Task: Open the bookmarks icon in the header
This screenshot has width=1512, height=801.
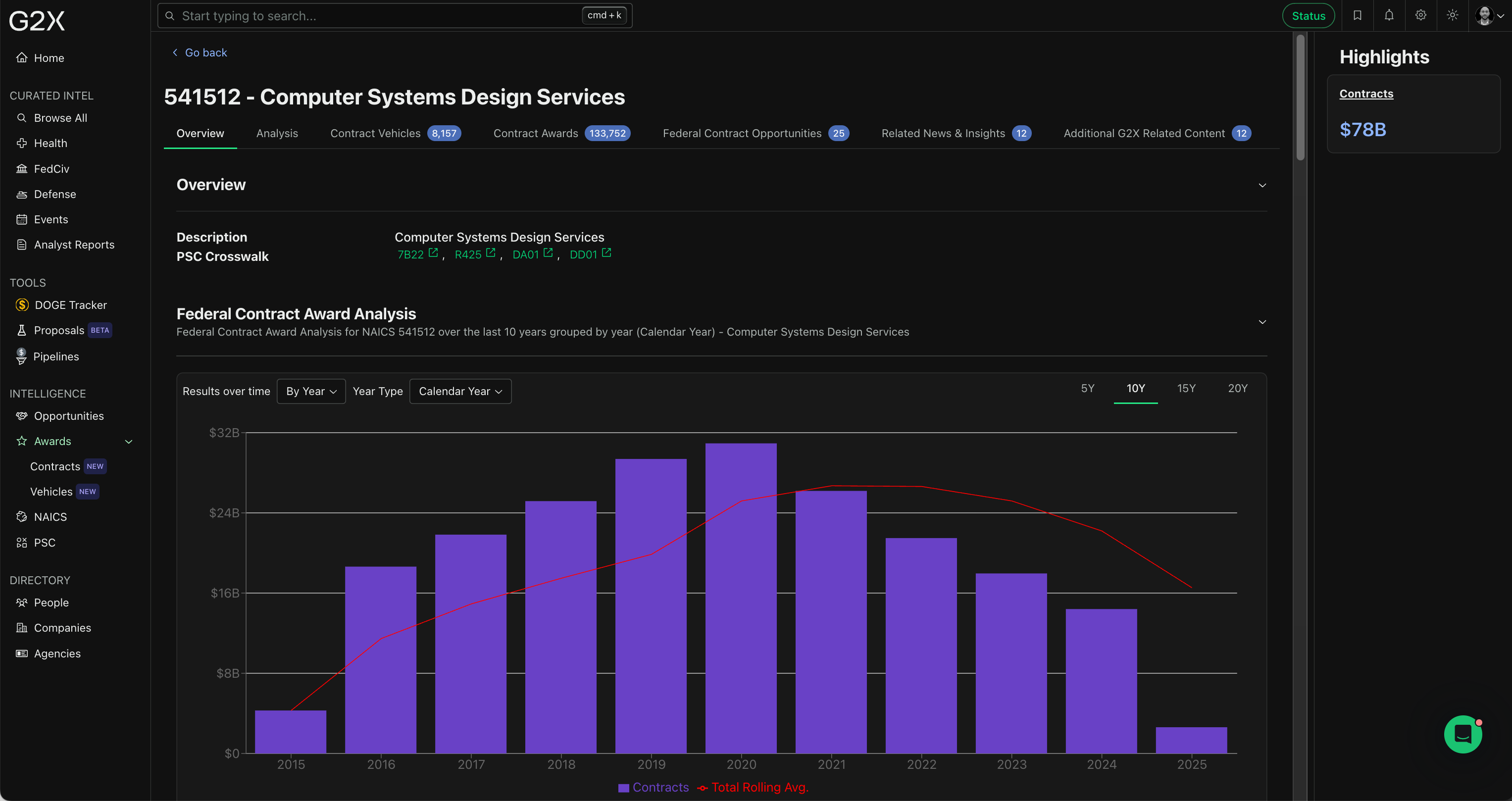Action: (x=1358, y=15)
